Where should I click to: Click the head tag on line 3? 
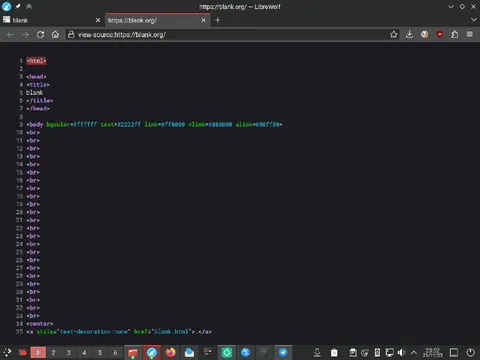36,77
